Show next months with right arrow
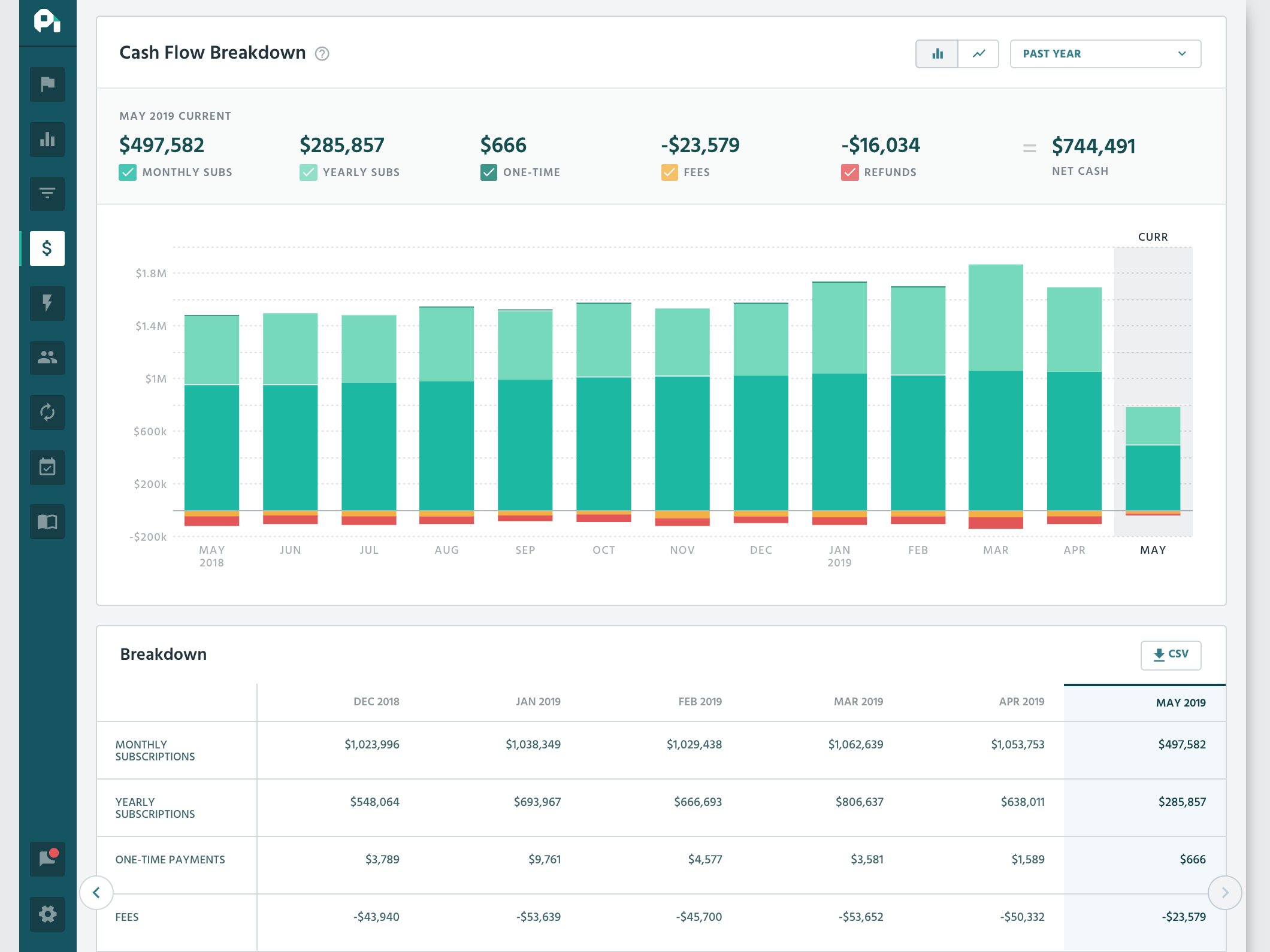The width and height of the screenshot is (1270, 952). pos(1224,893)
